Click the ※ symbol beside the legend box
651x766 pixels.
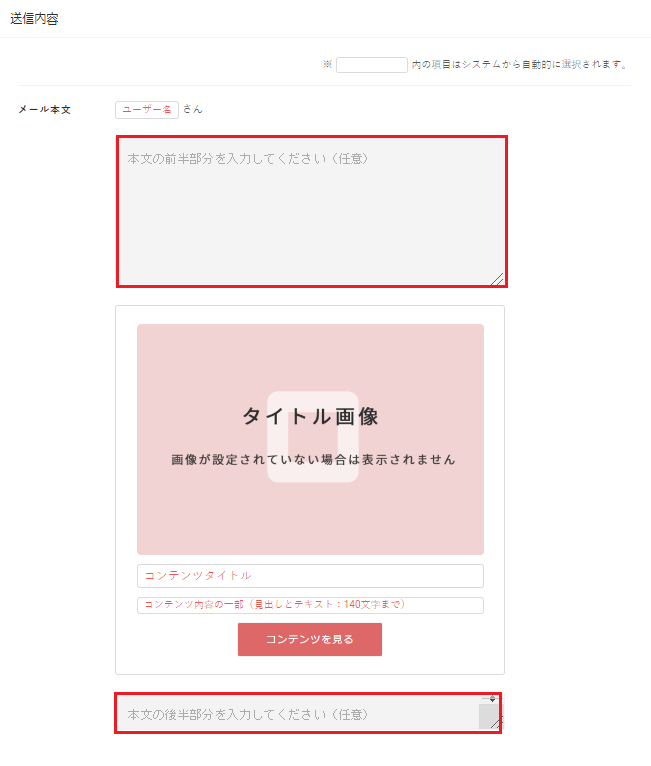point(327,64)
